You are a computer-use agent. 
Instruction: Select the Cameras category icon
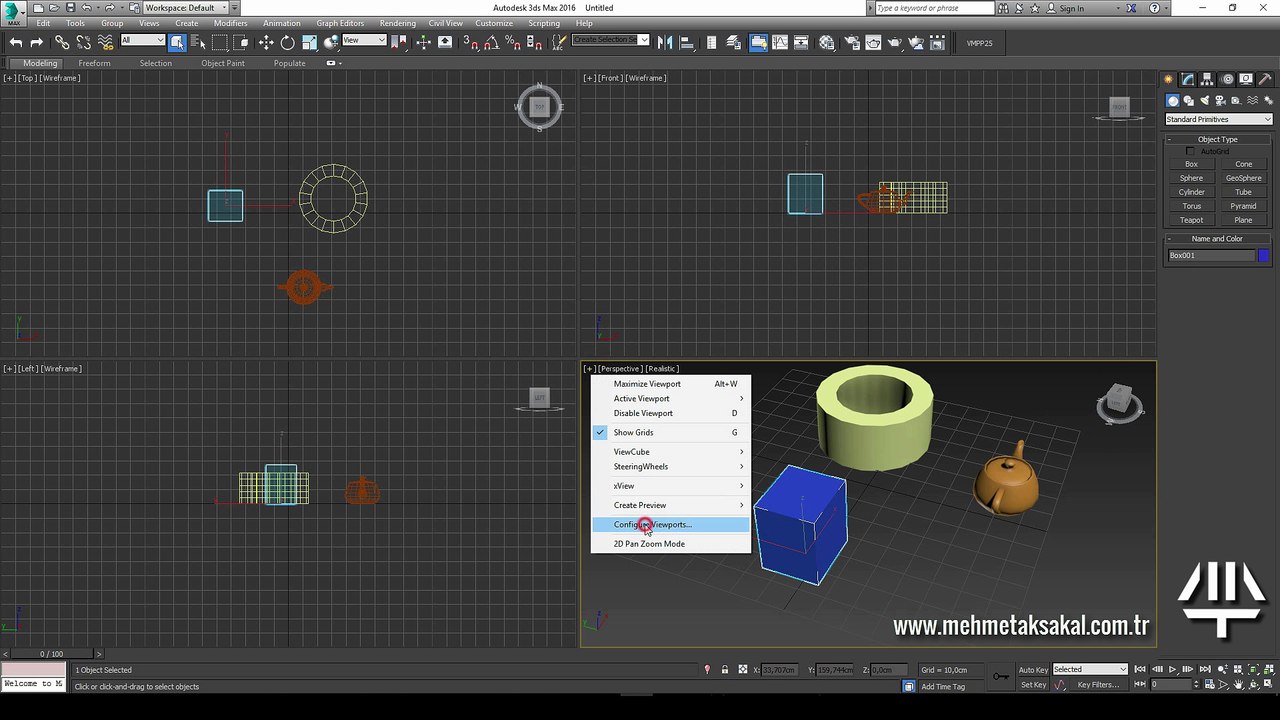[x=1221, y=100]
